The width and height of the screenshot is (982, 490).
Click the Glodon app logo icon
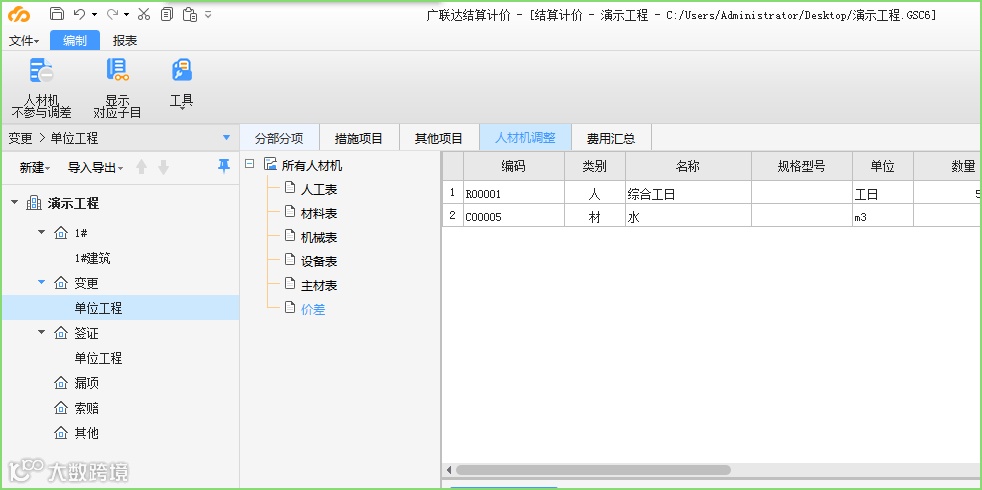coord(19,14)
